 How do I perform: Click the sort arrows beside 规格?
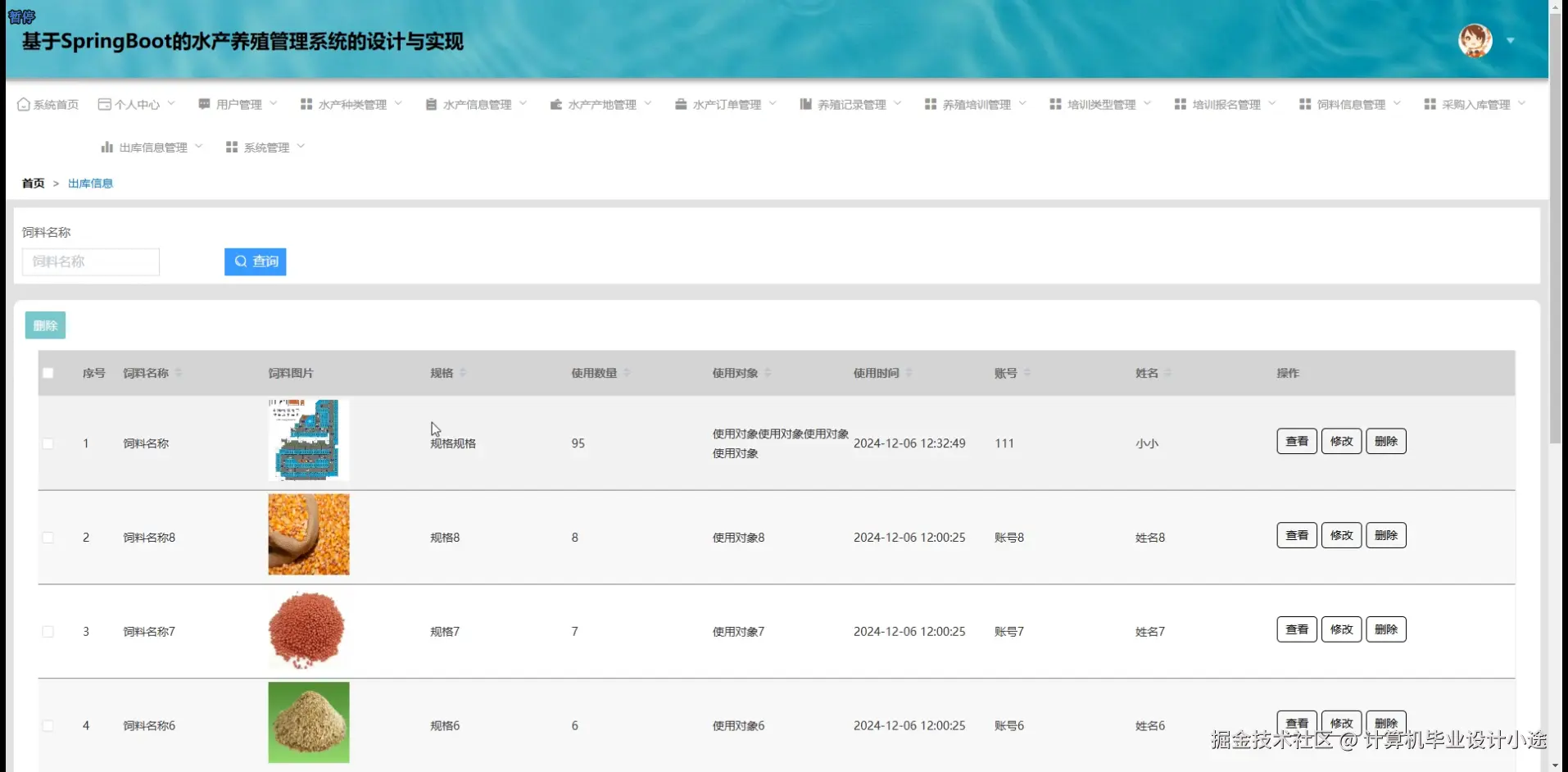pyautogui.click(x=463, y=373)
